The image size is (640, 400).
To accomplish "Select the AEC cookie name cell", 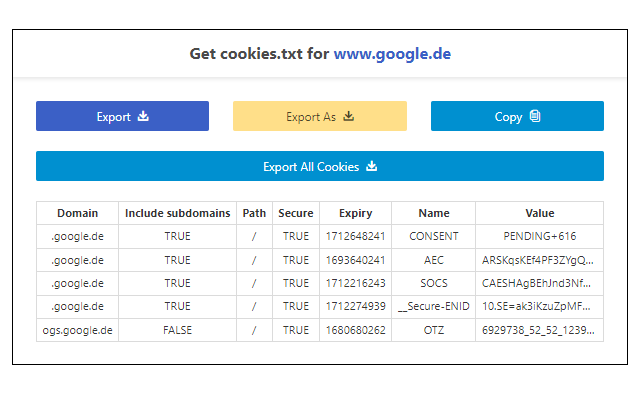I will point(434,260).
